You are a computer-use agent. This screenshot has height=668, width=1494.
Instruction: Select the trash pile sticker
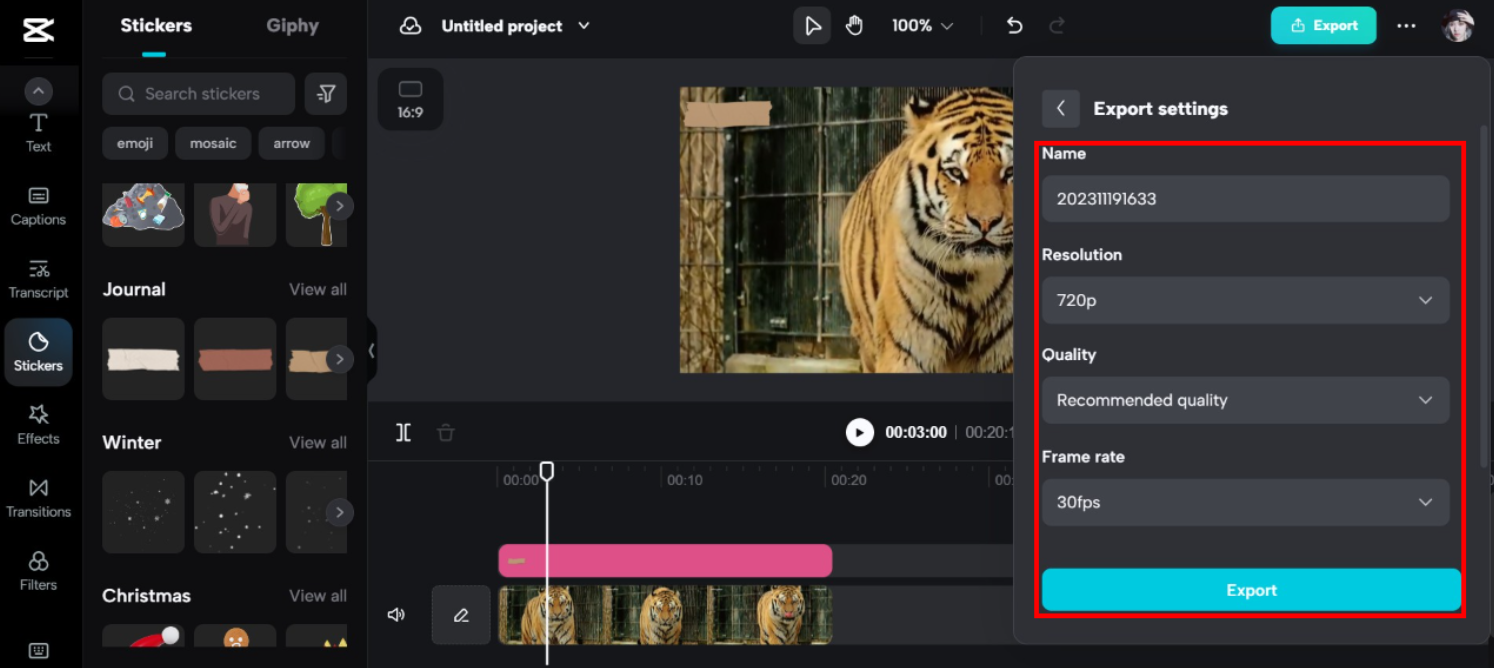click(x=143, y=214)
